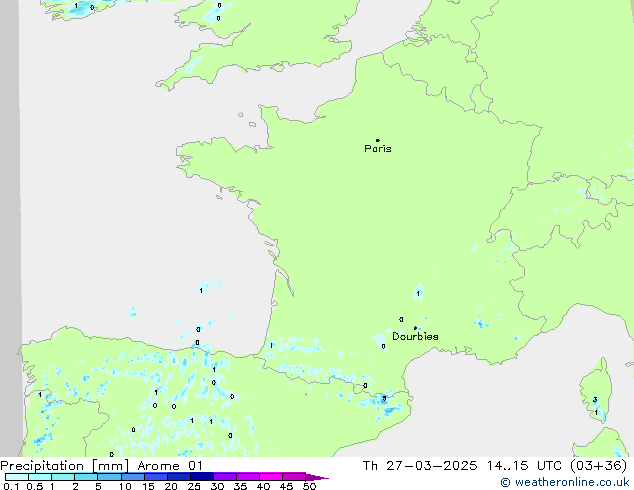Viewport: 634px width, 490px height.
Task: Pick the 15–20 mm blue legend swatch
Action: pos(156,477)
